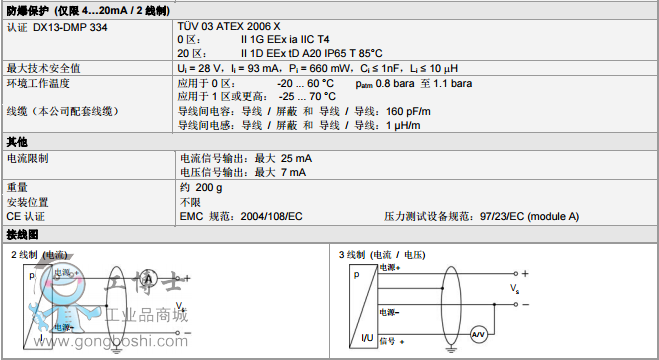Screen dimensions: 659x360
Task: Select the '电流限制' row label
Action: coord(27,159)
